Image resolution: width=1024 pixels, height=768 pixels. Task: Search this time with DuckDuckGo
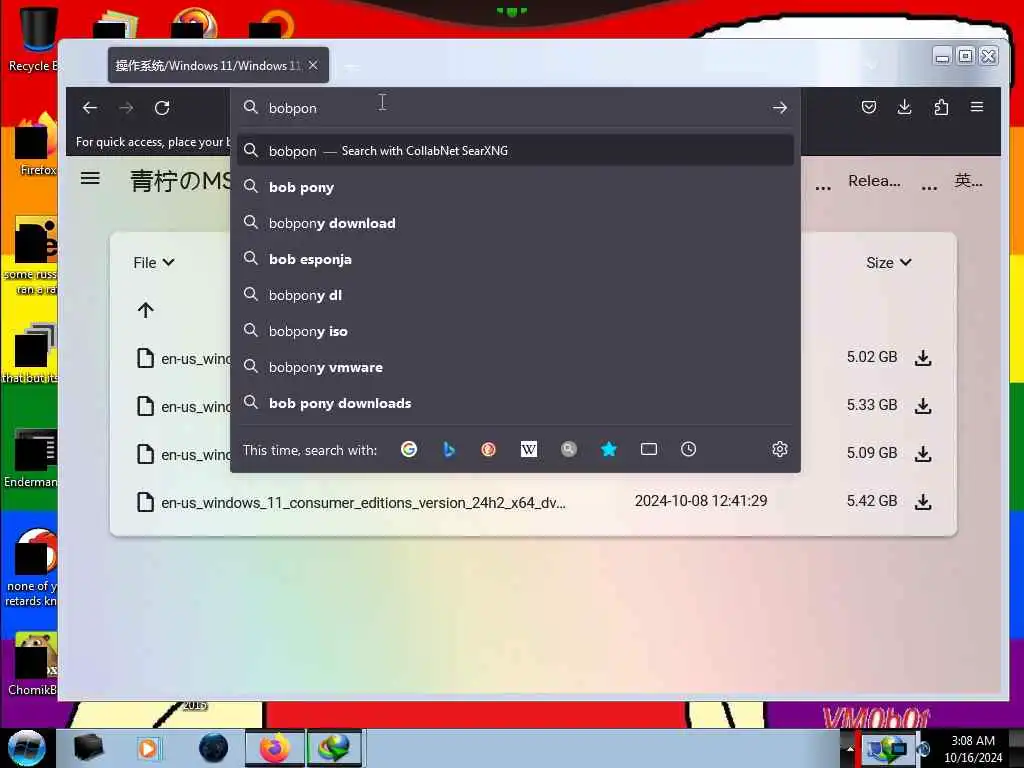pos(488,449)
